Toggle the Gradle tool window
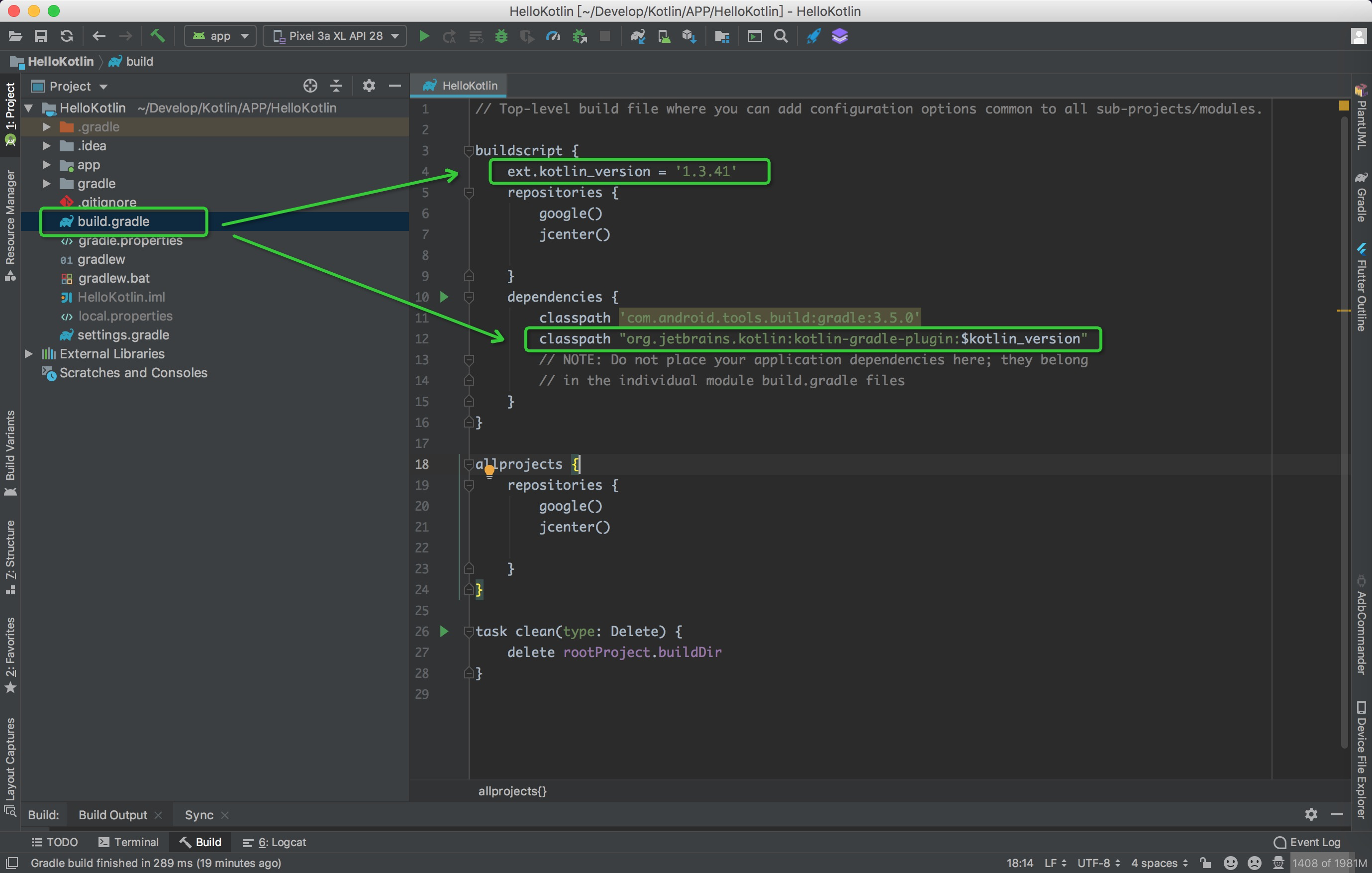 (x=1361, y=197)
